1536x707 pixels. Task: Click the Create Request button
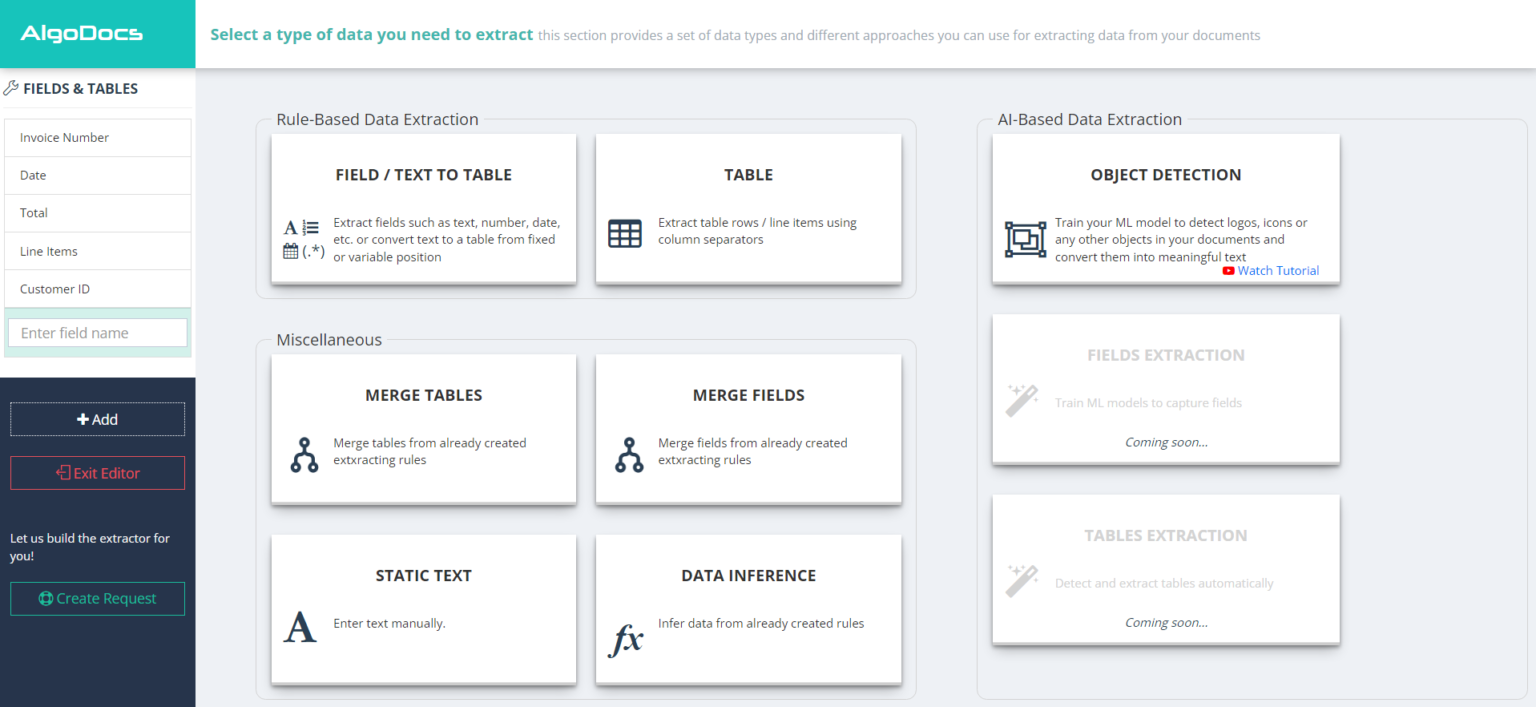coord(97,598)
